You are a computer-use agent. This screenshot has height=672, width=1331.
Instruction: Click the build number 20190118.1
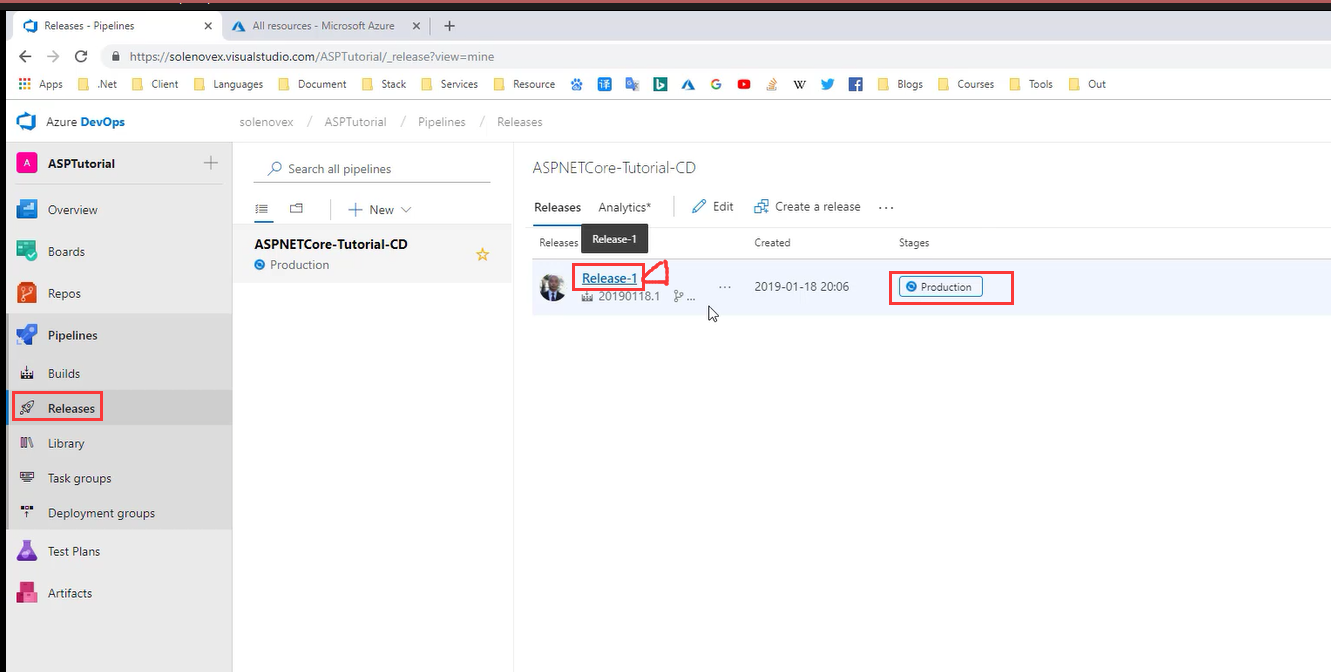[629, 296]
